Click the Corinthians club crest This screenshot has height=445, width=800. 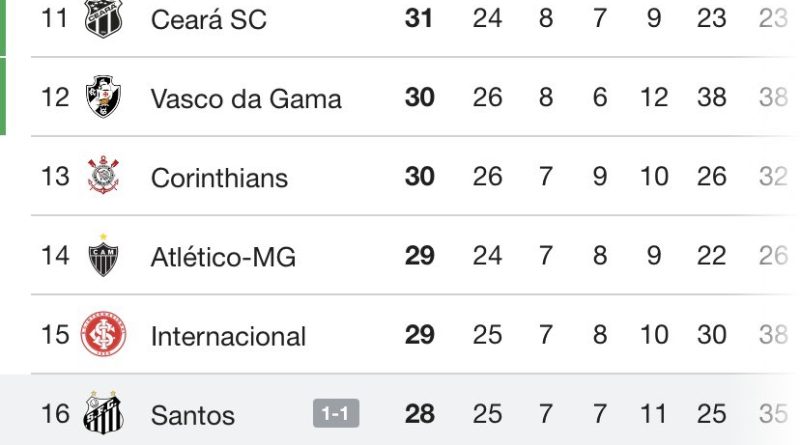tap(103, 176)
